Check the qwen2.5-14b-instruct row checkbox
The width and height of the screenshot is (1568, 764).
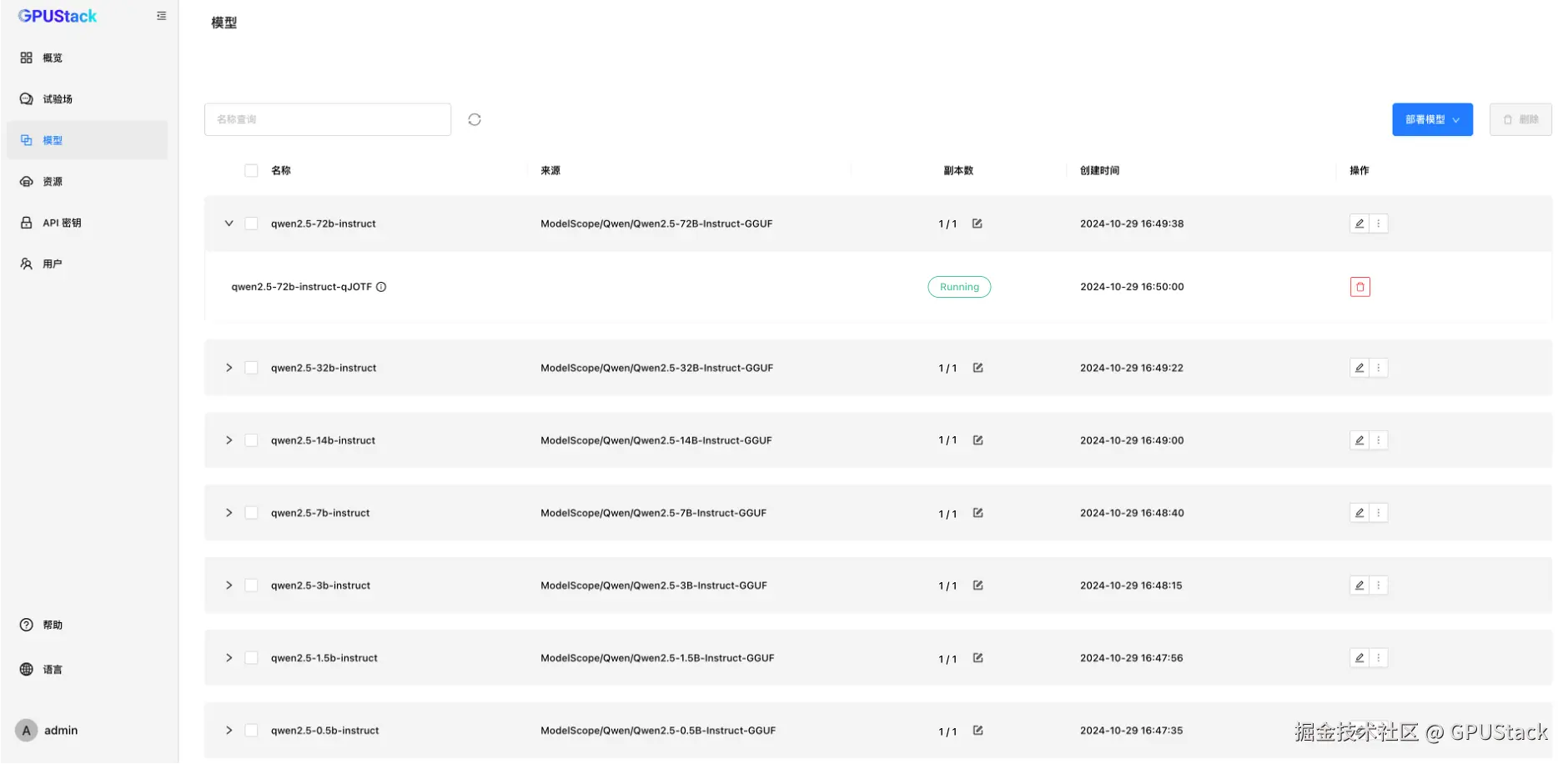pyautogui.click(x=251, y=440)
